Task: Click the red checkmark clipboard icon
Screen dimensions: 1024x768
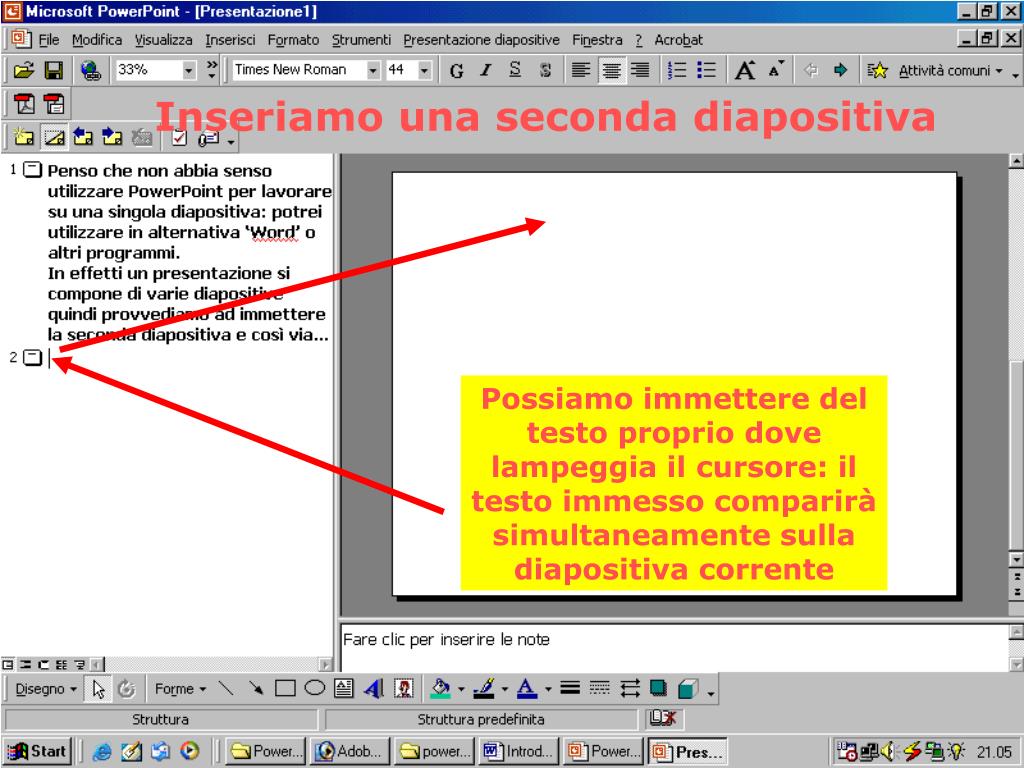Action: tap(179, 138)
